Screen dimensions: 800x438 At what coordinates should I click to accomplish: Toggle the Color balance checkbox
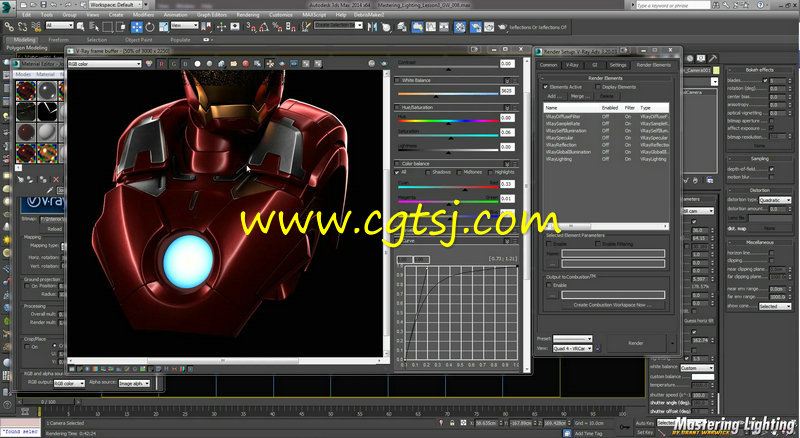point(398,163)
